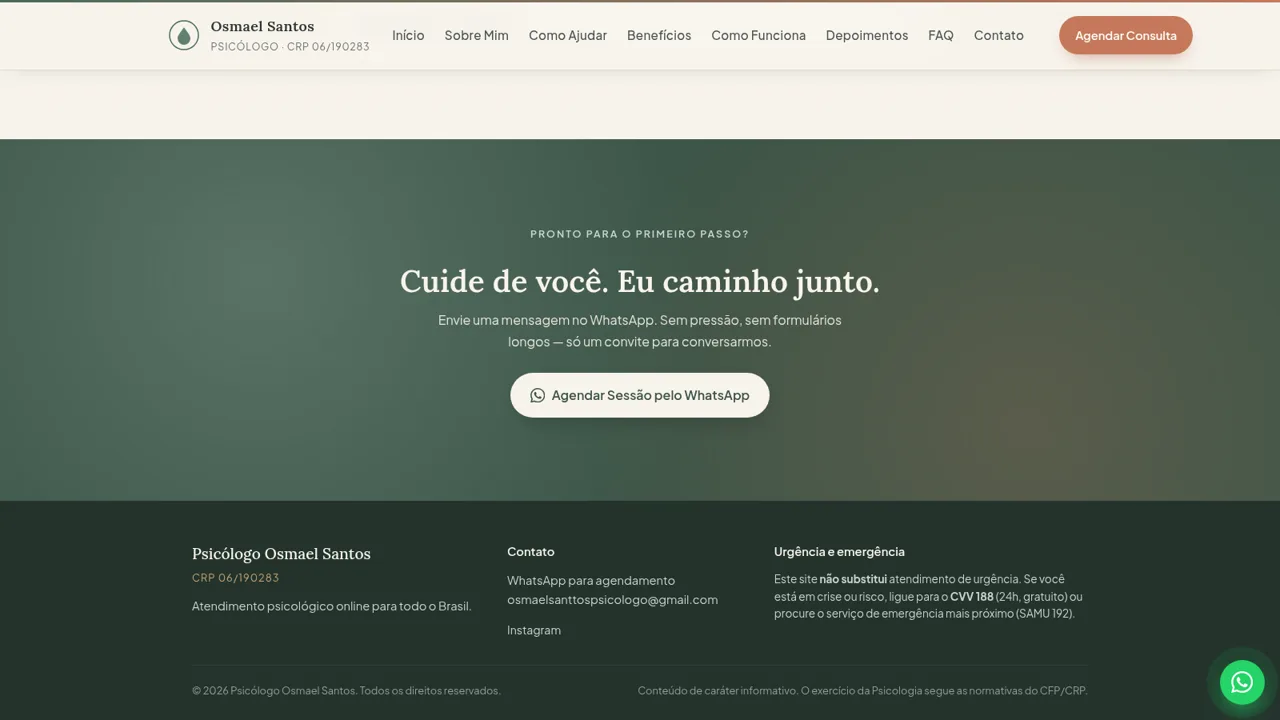Click the Conteúdo de caráter informativo disclaimer
This screenshot has width=1280, height=720.
862,691
